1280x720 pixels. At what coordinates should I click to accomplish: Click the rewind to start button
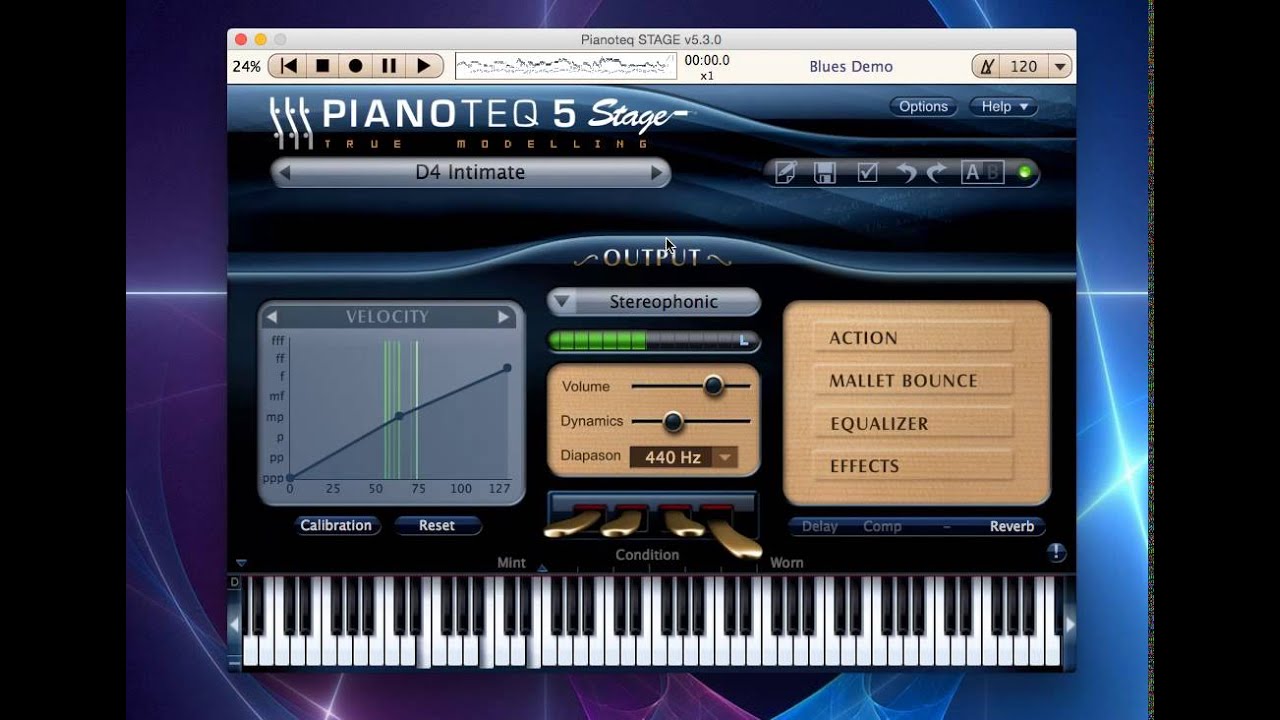coord(289,66)
